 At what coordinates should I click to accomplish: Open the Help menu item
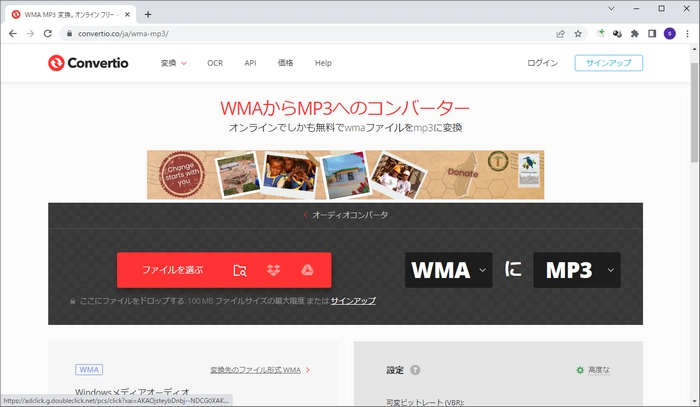click(x=323, y=63)
